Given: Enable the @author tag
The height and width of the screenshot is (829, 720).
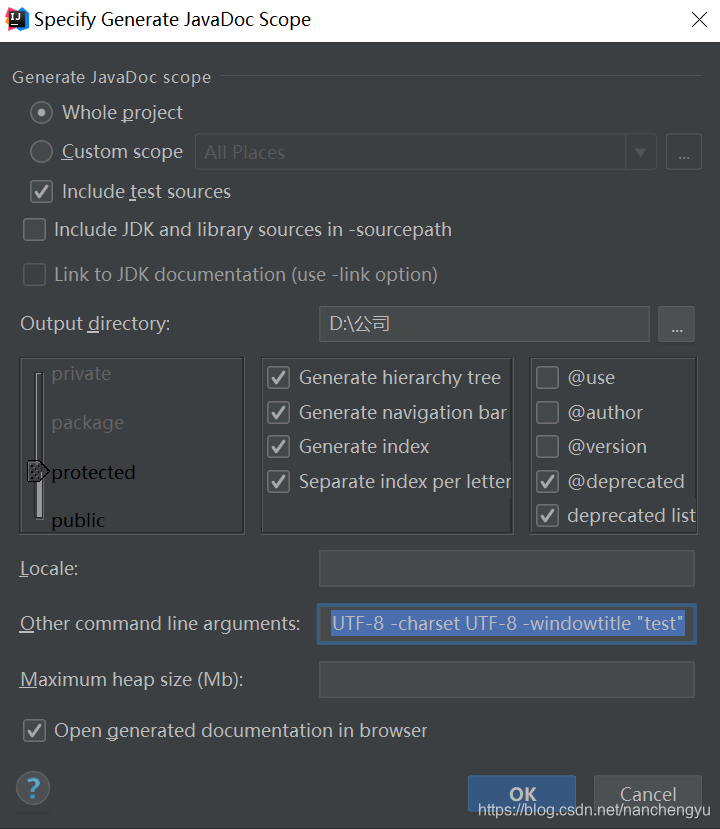Looking at the screenshot, I should [x=547, y=412].
